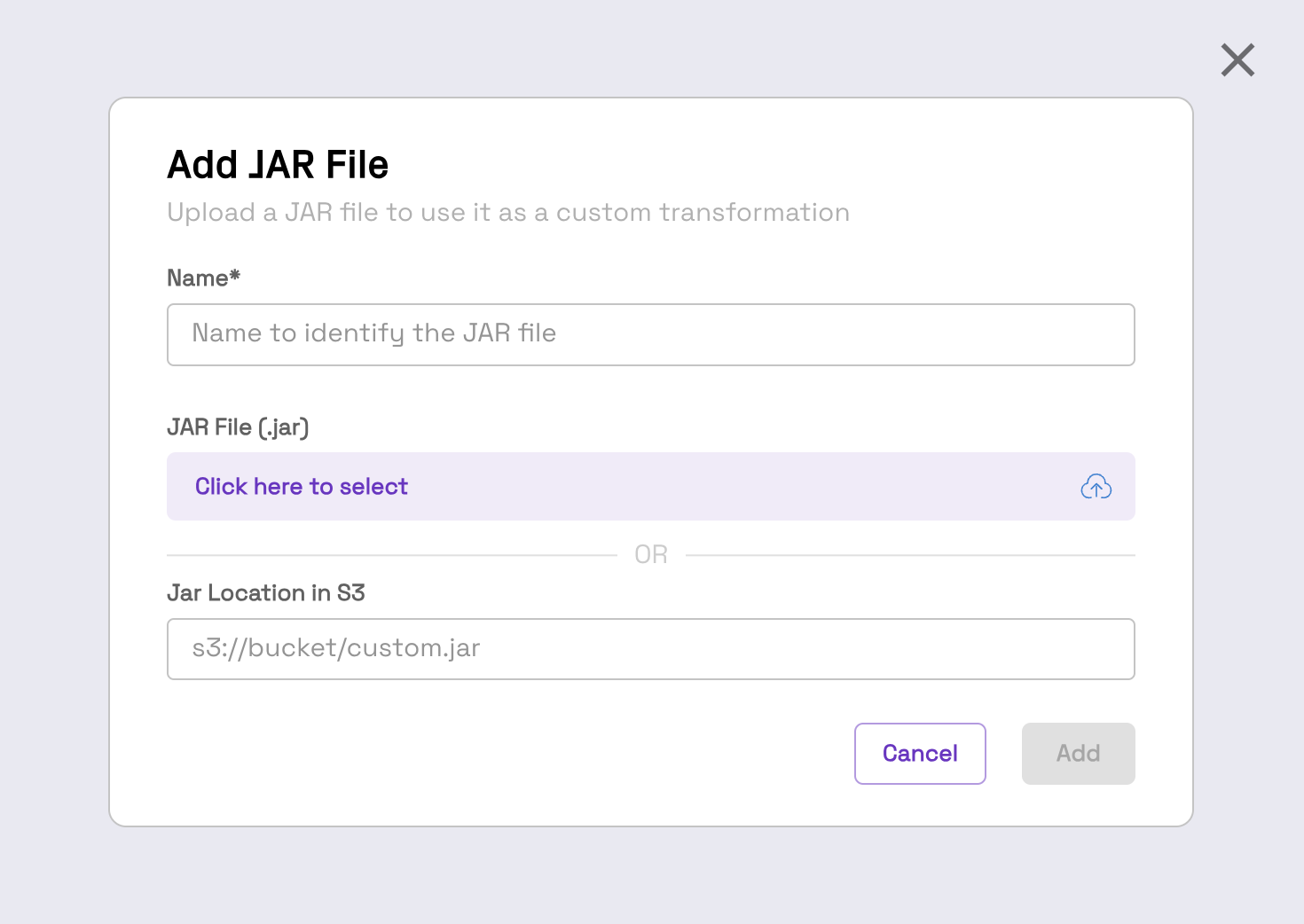Click the divider line left of OR

pos(392,555)
